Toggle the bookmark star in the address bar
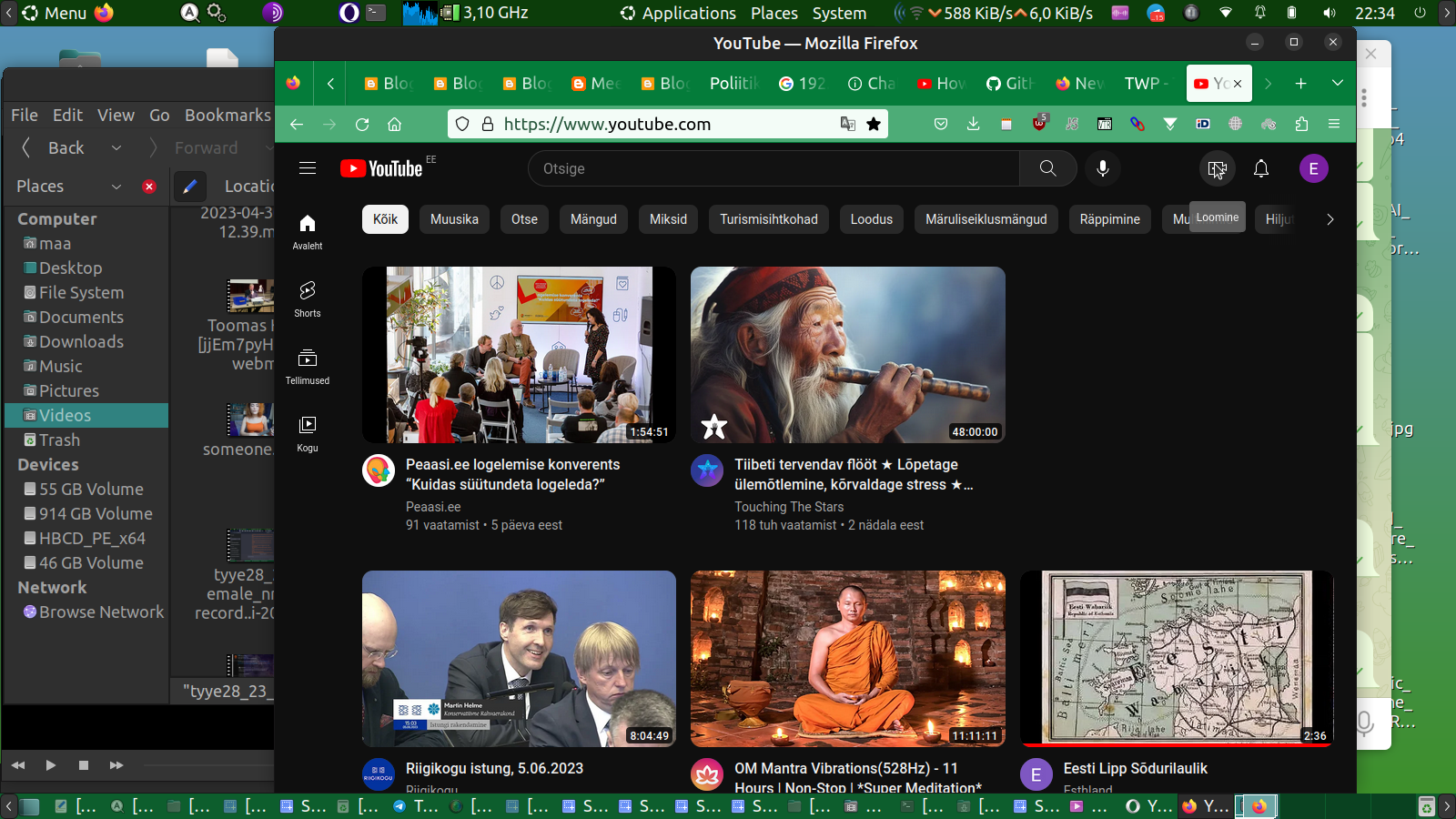 (874, 124)
